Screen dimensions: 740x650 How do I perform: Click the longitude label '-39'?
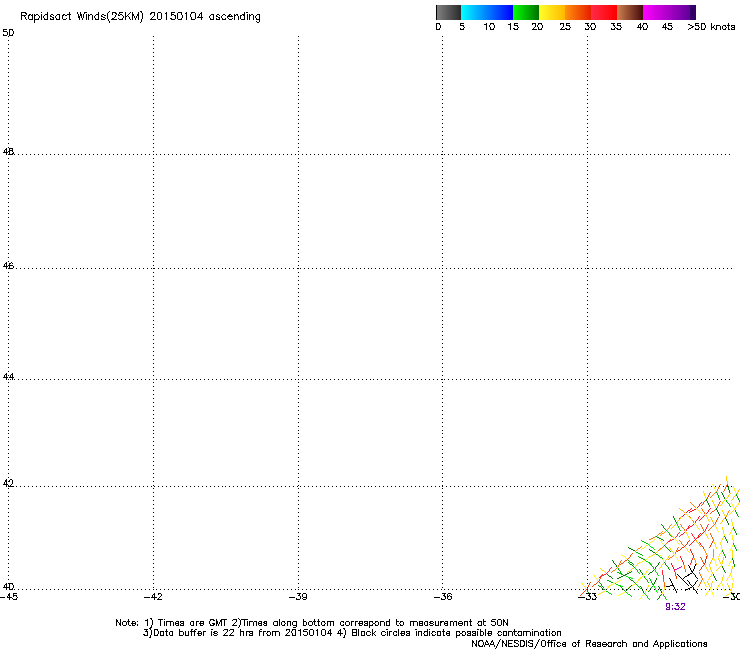click(x=298, y=597)
